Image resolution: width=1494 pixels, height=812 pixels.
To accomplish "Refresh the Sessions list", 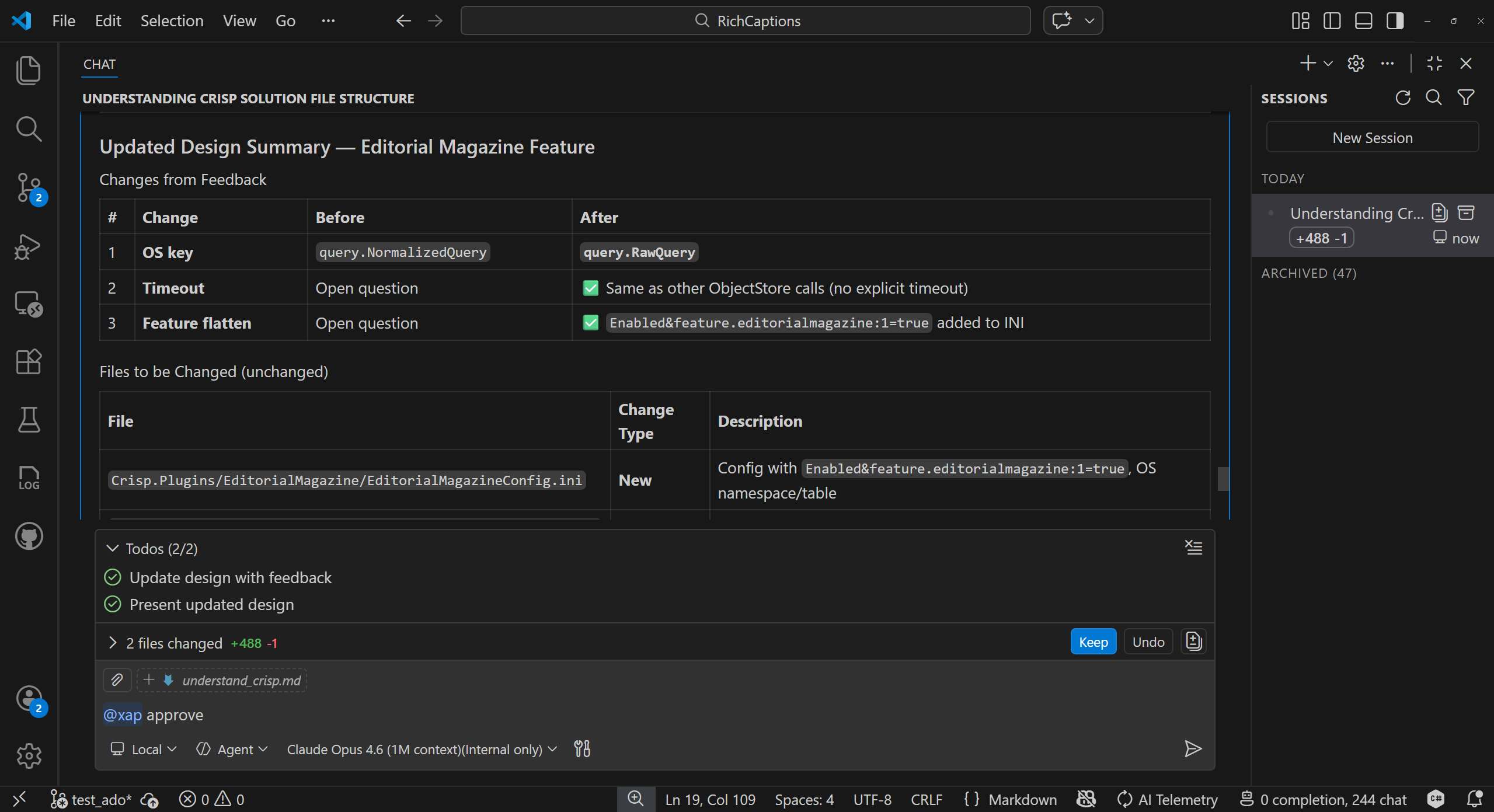I will coord(1403,98).
